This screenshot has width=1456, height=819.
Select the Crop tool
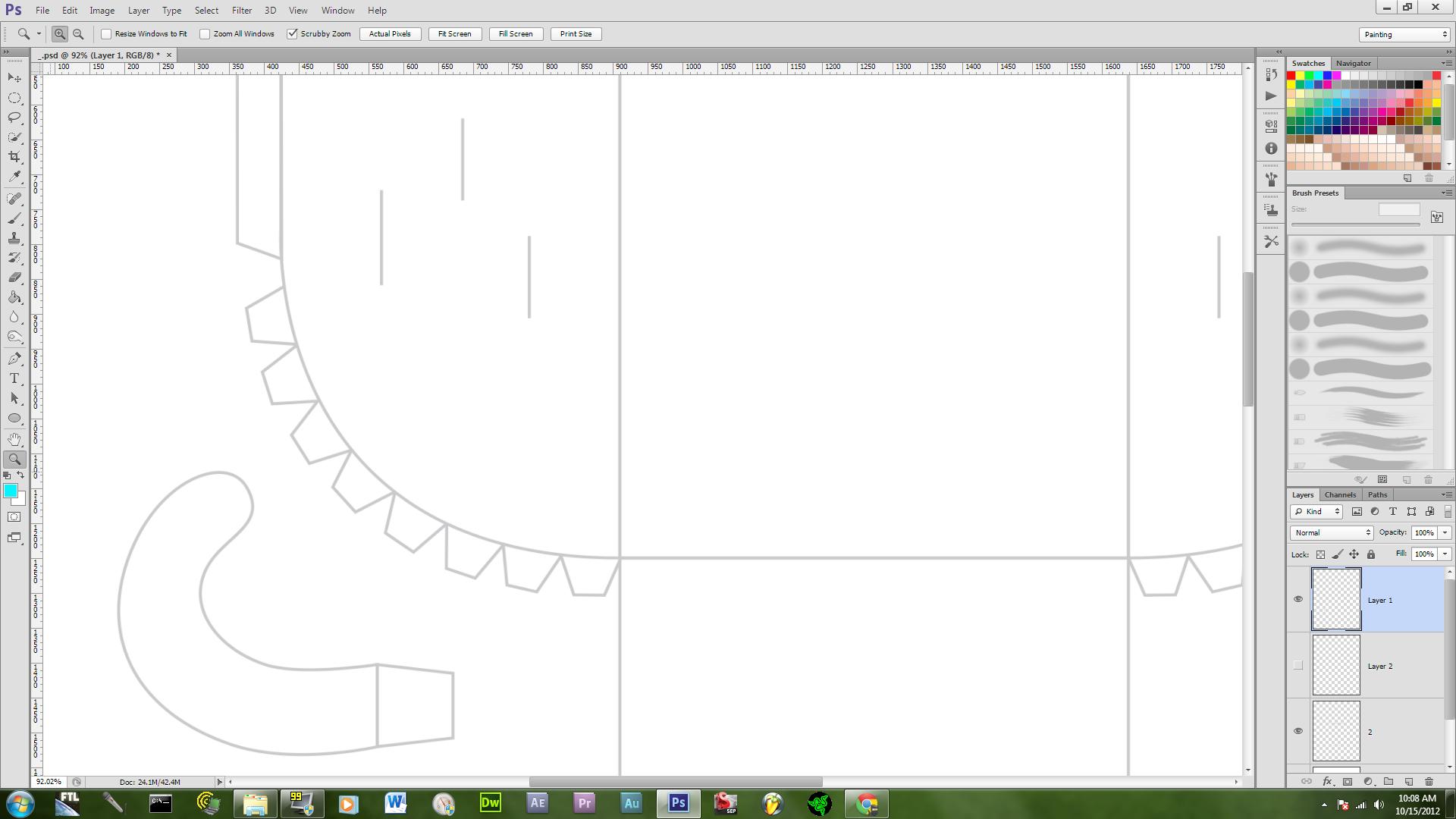tap(14, 157)
